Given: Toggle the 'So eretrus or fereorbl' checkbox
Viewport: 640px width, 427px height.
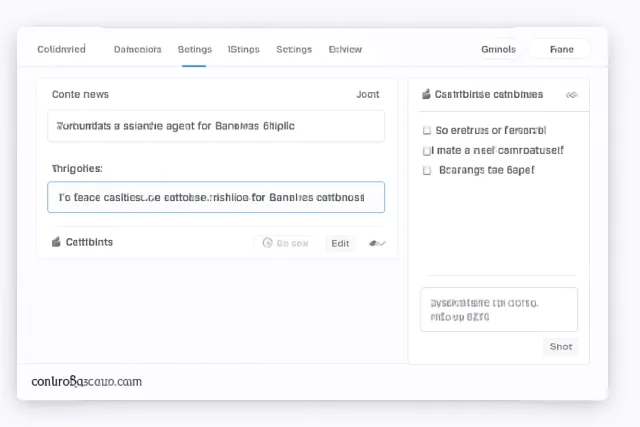Looking at the screenshot, I should [427, 130].
